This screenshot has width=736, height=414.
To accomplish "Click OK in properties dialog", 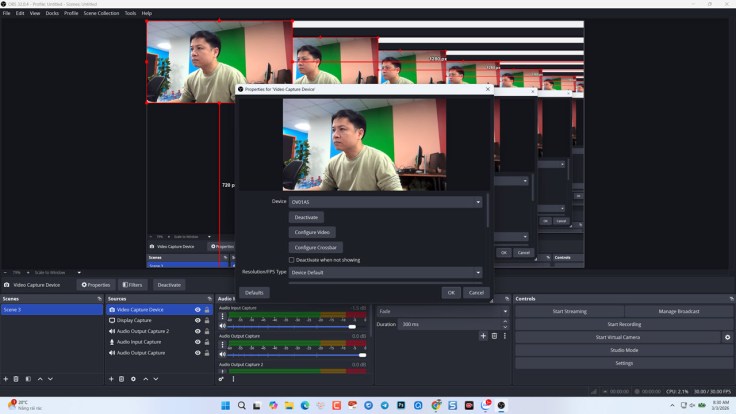I will (451, 293).
